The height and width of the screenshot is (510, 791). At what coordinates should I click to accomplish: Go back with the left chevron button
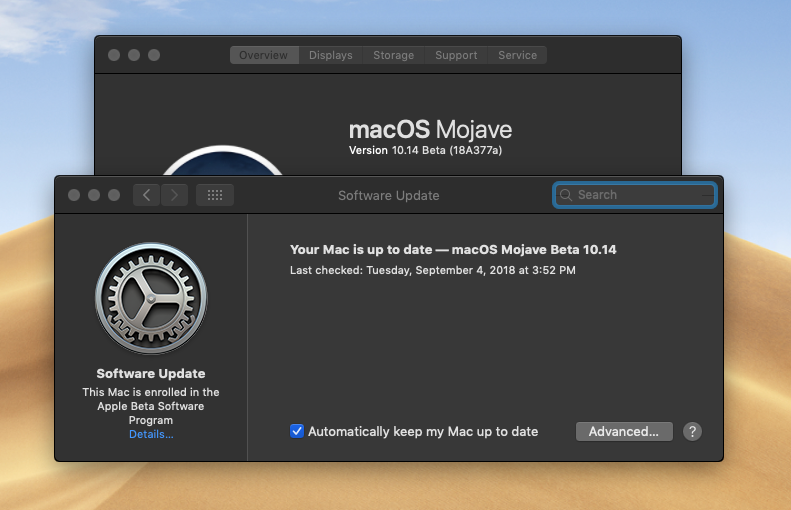pyautogui.click(x=146, y=195)
